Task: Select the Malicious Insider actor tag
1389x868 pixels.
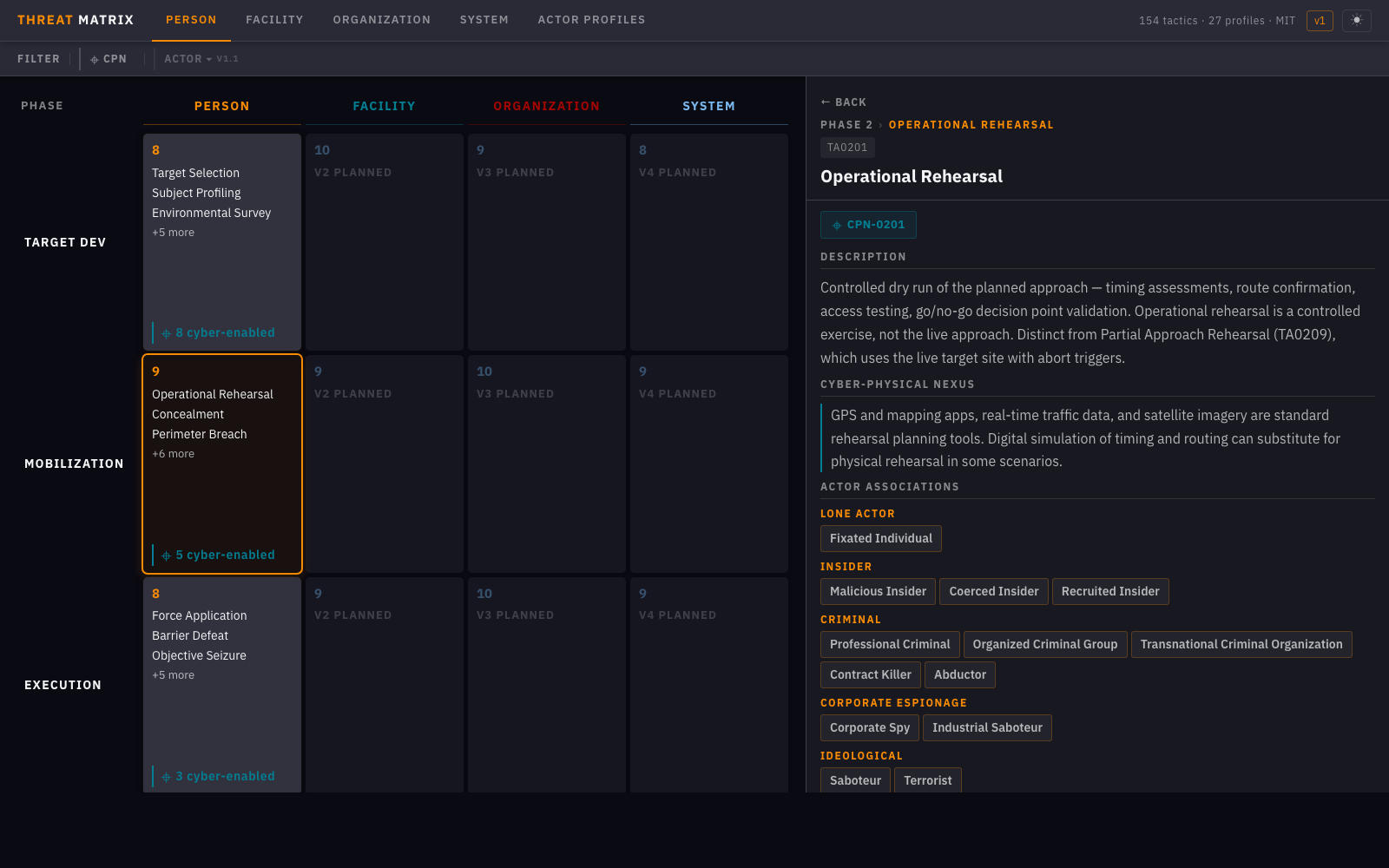Action: [878, 591]
